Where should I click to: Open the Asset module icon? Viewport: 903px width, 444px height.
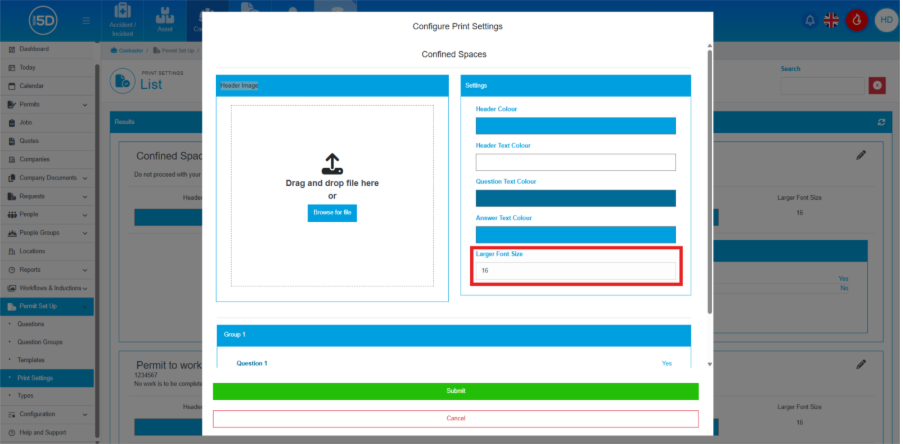tap(165, 20)
